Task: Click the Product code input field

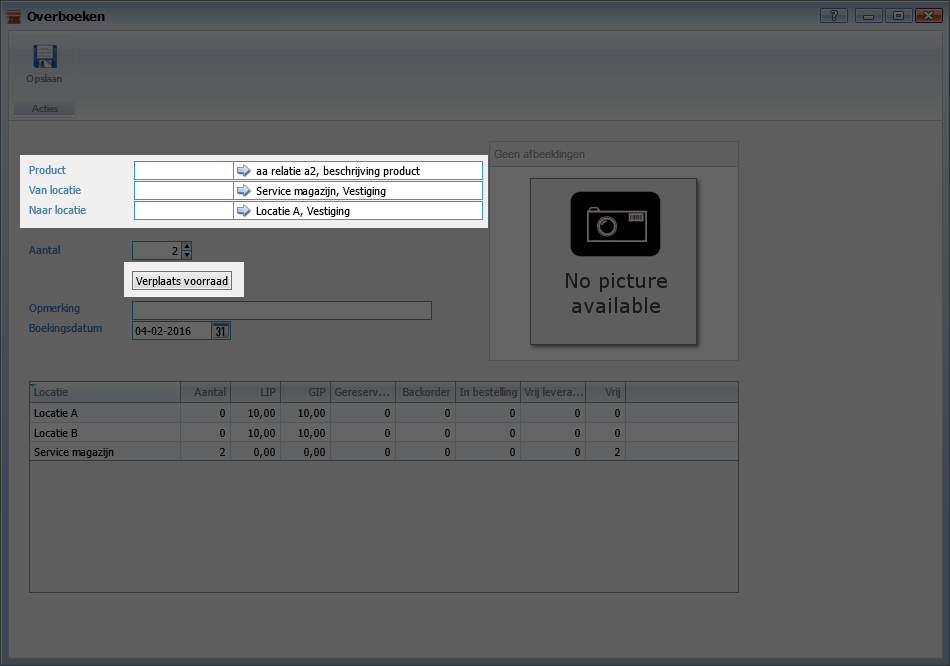Action: [x=183, y=171]
